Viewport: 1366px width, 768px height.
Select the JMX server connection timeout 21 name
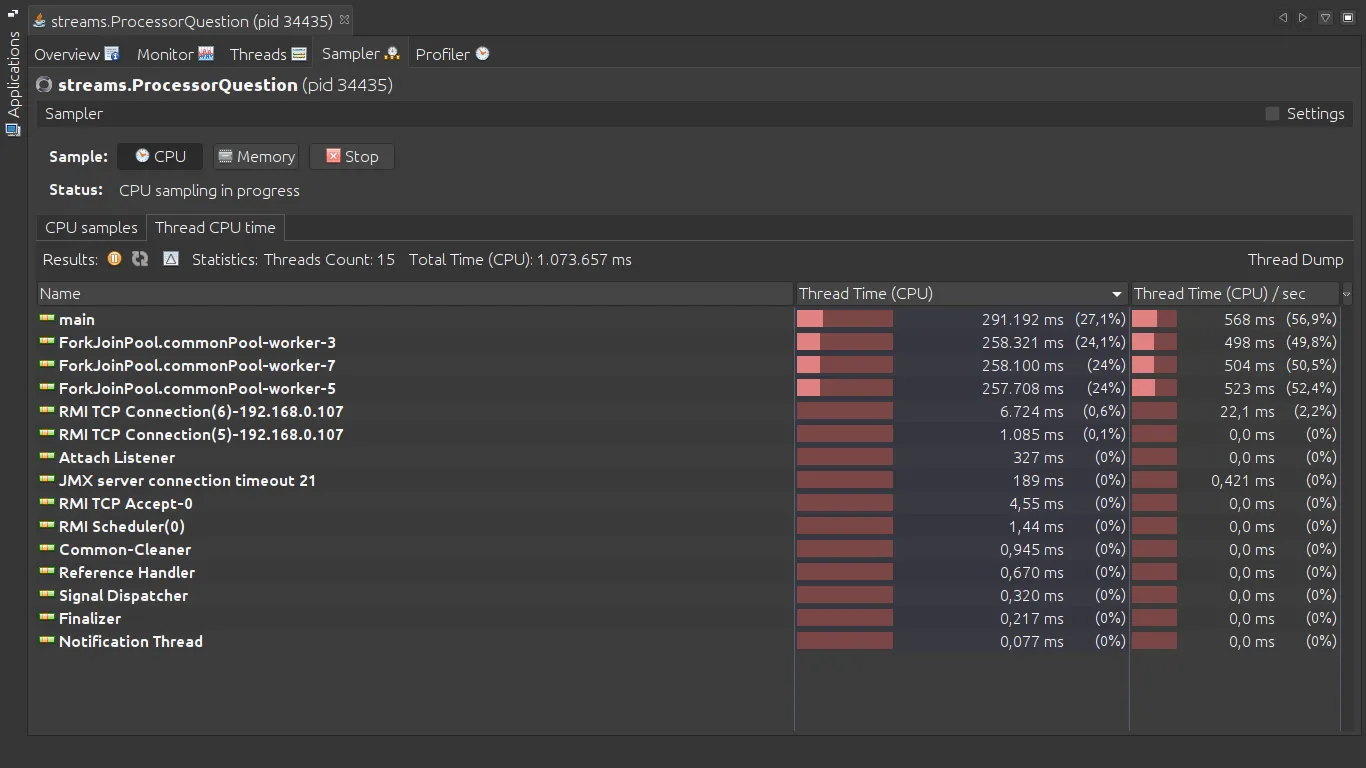[x=187, y=481]
